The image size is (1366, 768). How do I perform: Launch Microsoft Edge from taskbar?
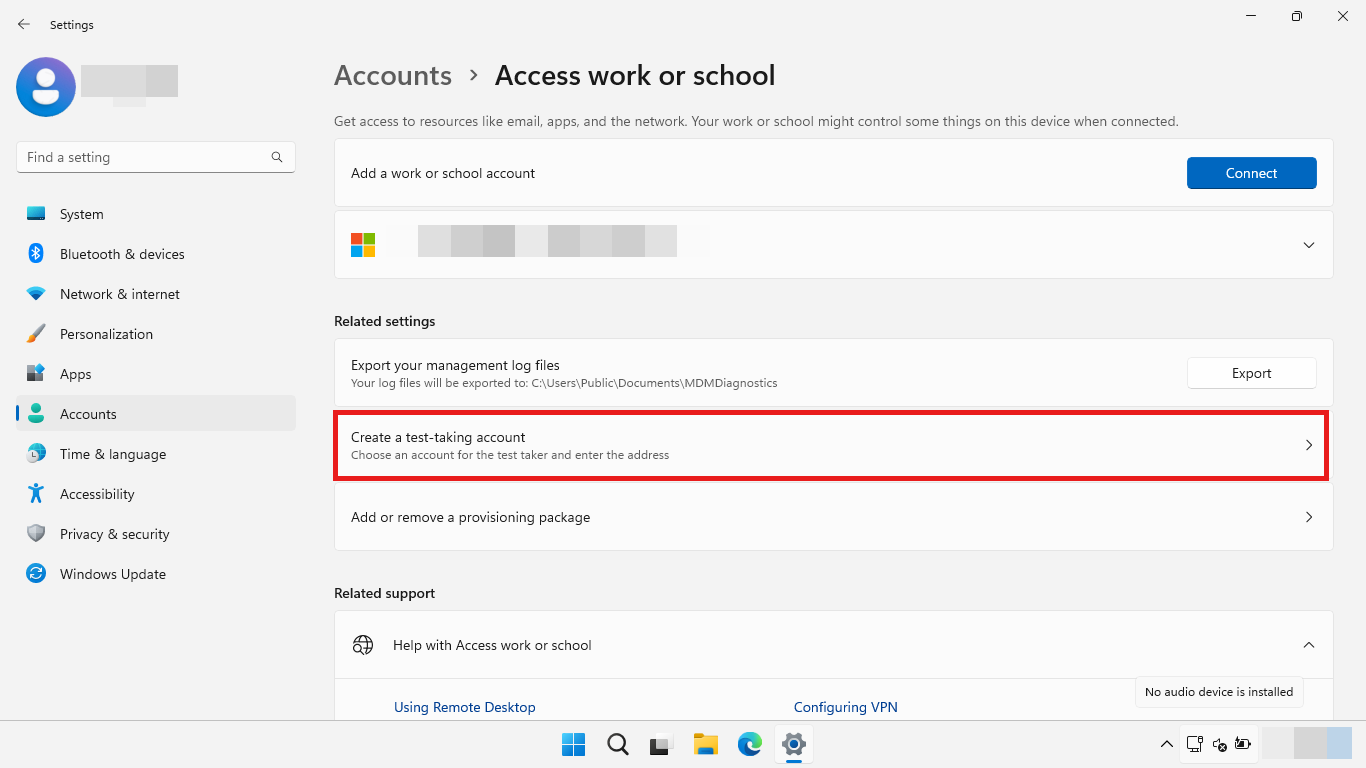coord(750,744)
